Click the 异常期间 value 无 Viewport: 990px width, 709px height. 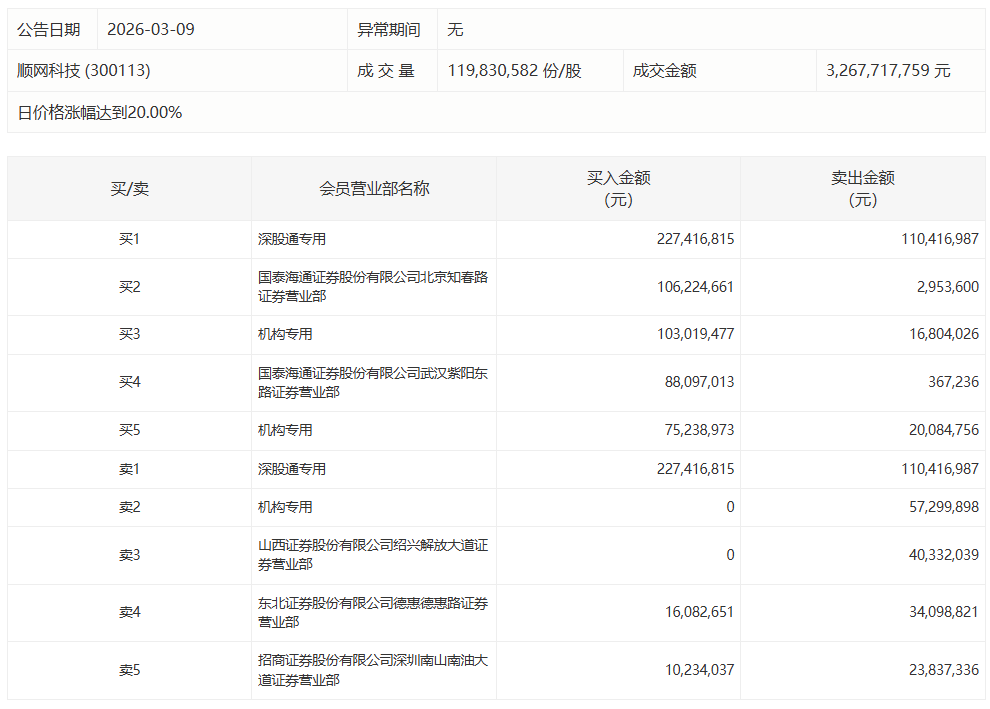(455, 30)
